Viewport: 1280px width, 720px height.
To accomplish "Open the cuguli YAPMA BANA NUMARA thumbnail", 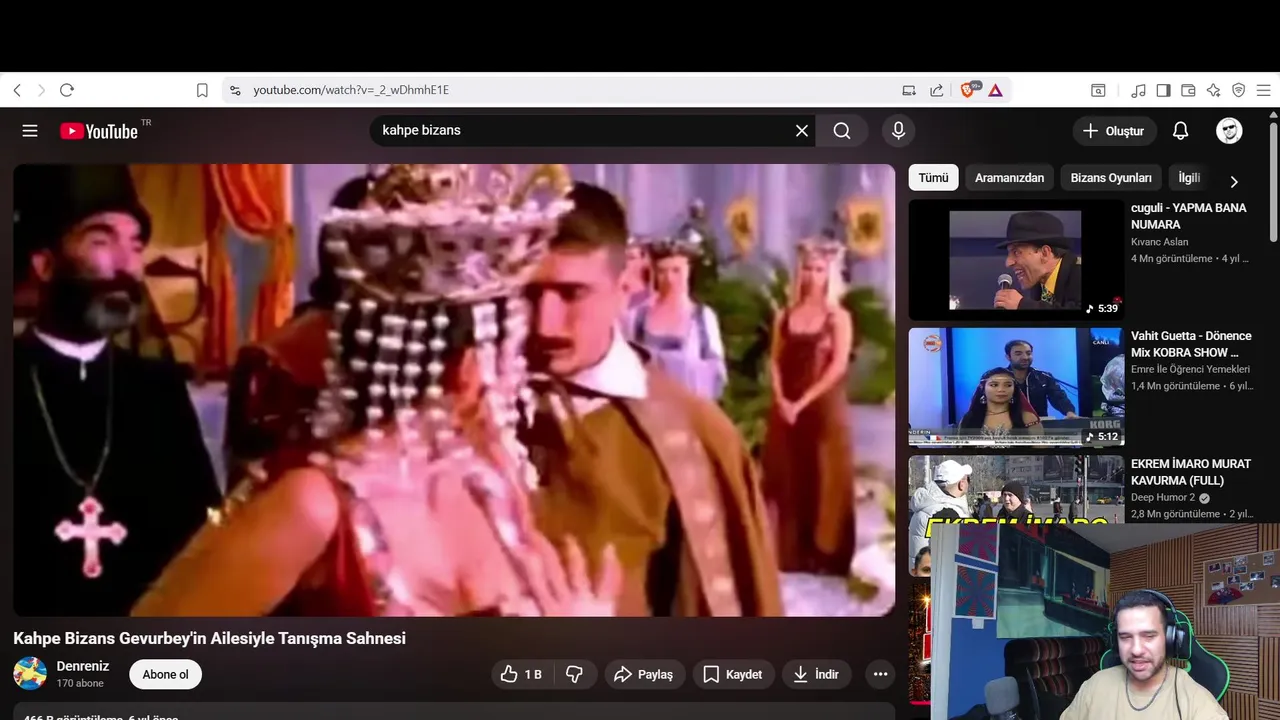I will tap(1016, 260).
